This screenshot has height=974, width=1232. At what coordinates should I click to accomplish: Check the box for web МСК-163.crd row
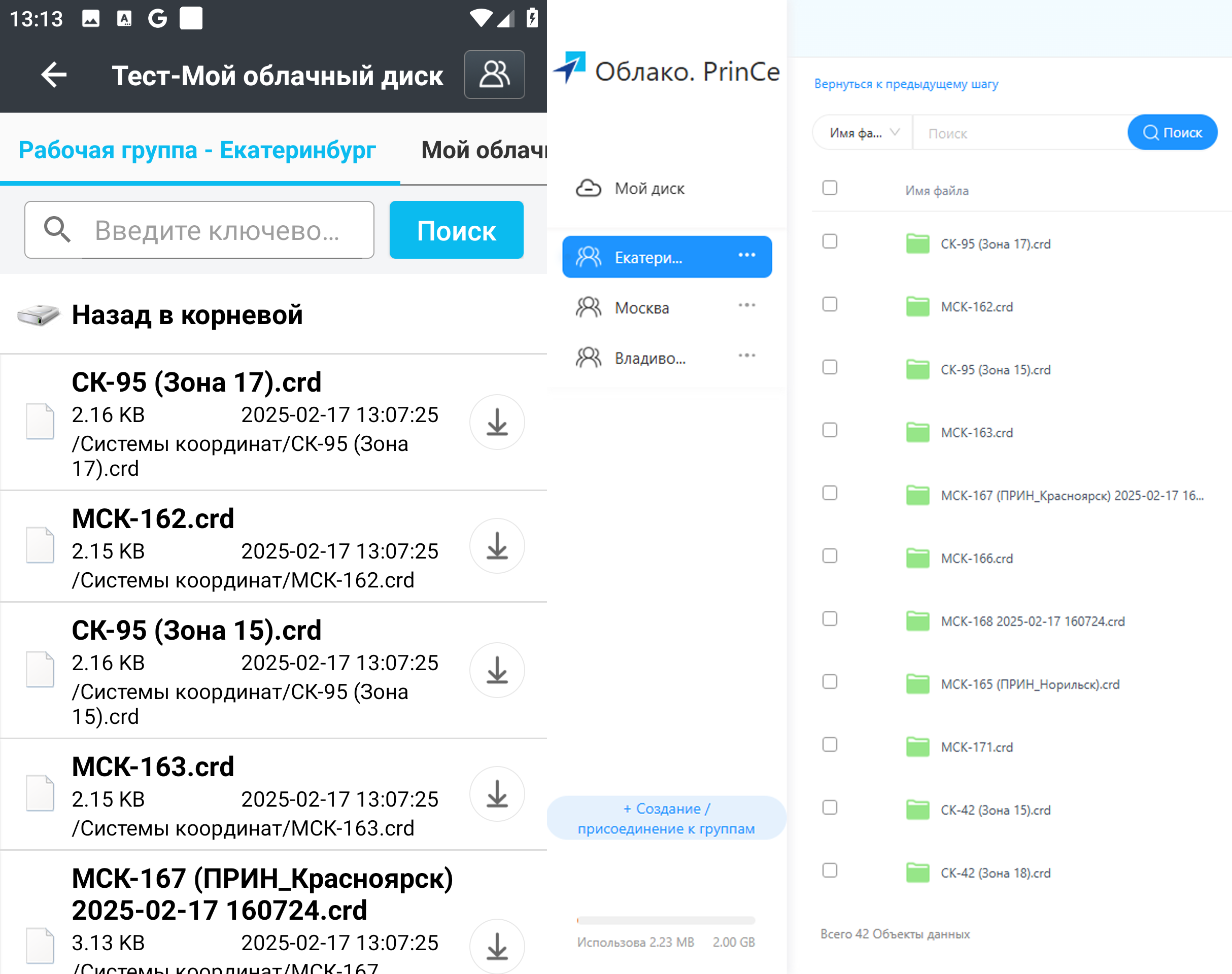(830, 430)
